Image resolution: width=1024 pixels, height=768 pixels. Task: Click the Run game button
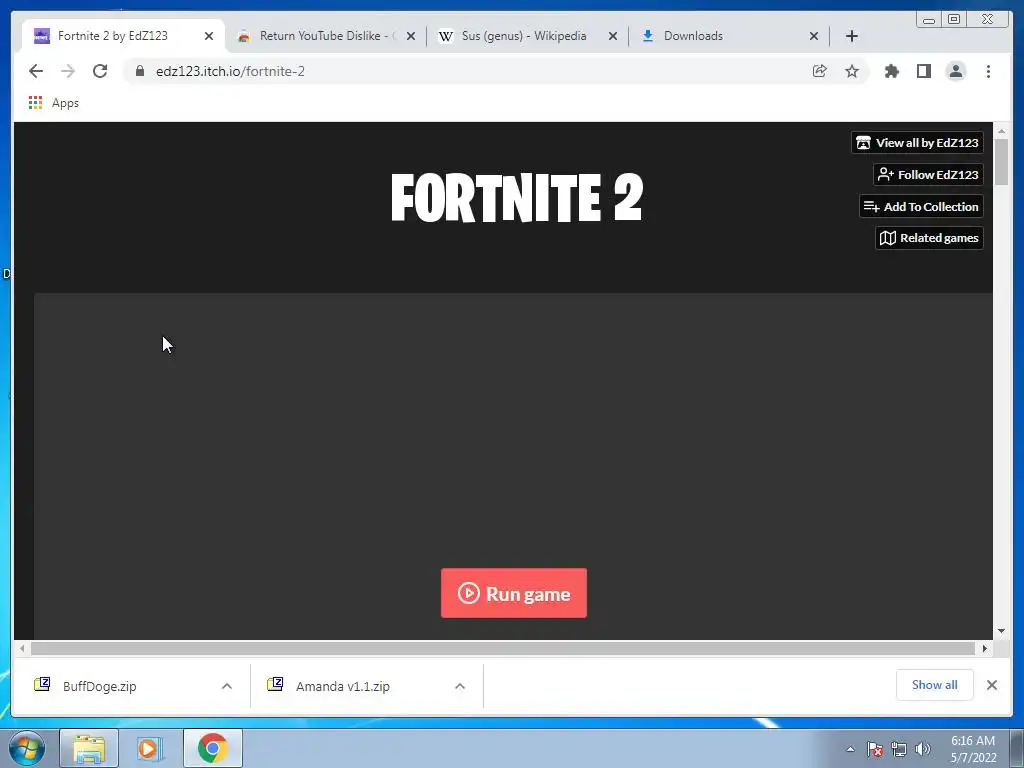click(x=514, y=593)
